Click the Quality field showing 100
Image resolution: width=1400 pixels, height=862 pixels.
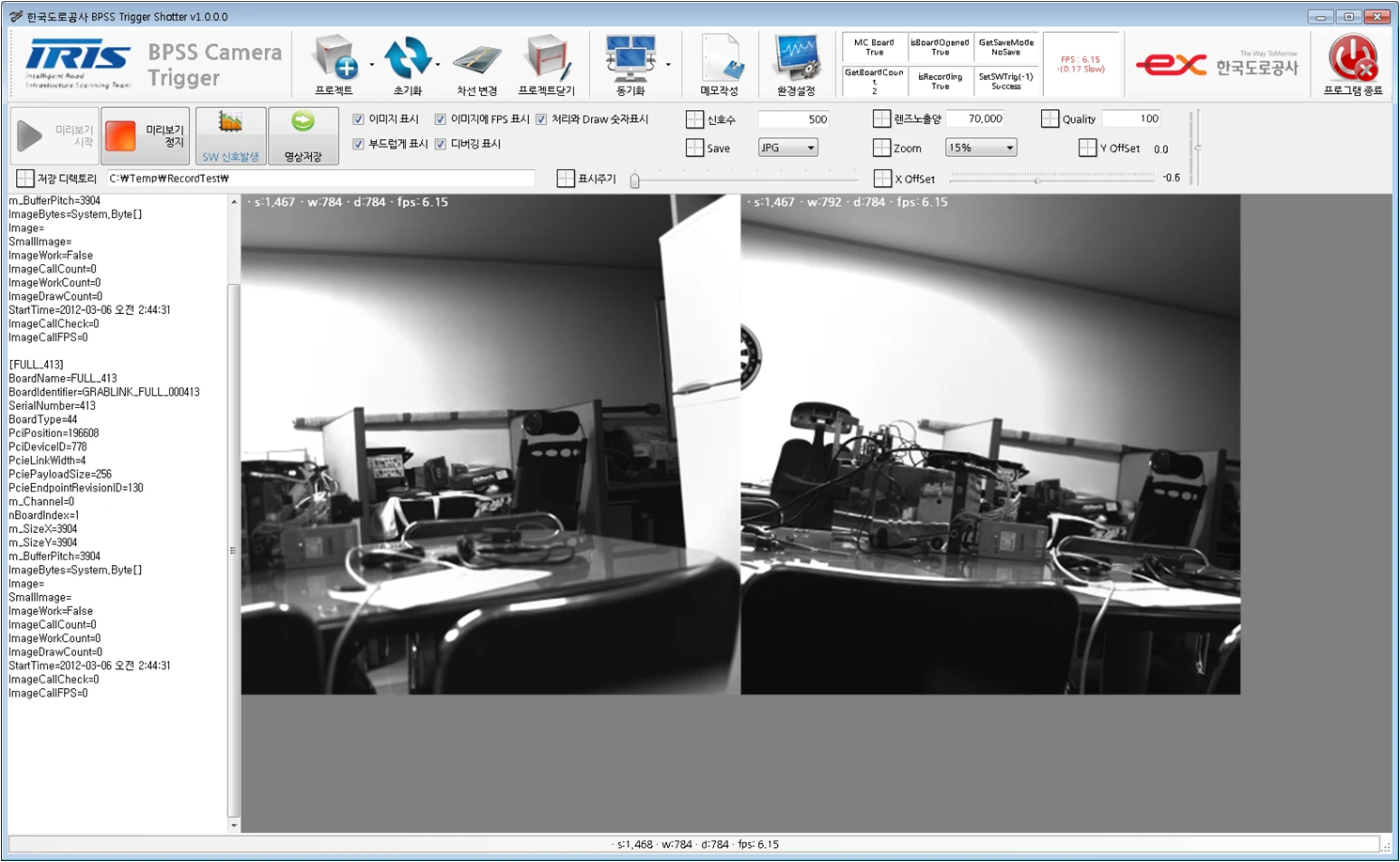[x=1132, y=118]
